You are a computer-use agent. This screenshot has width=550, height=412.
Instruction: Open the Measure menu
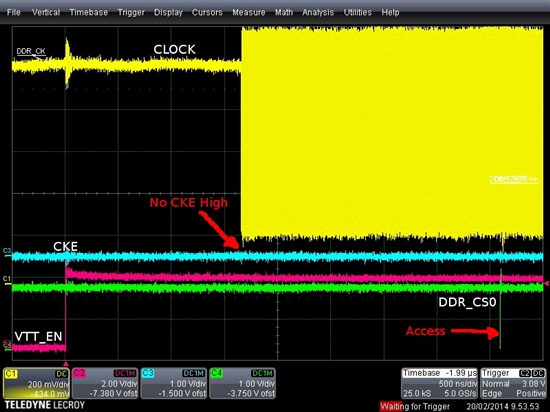(249, 12)
